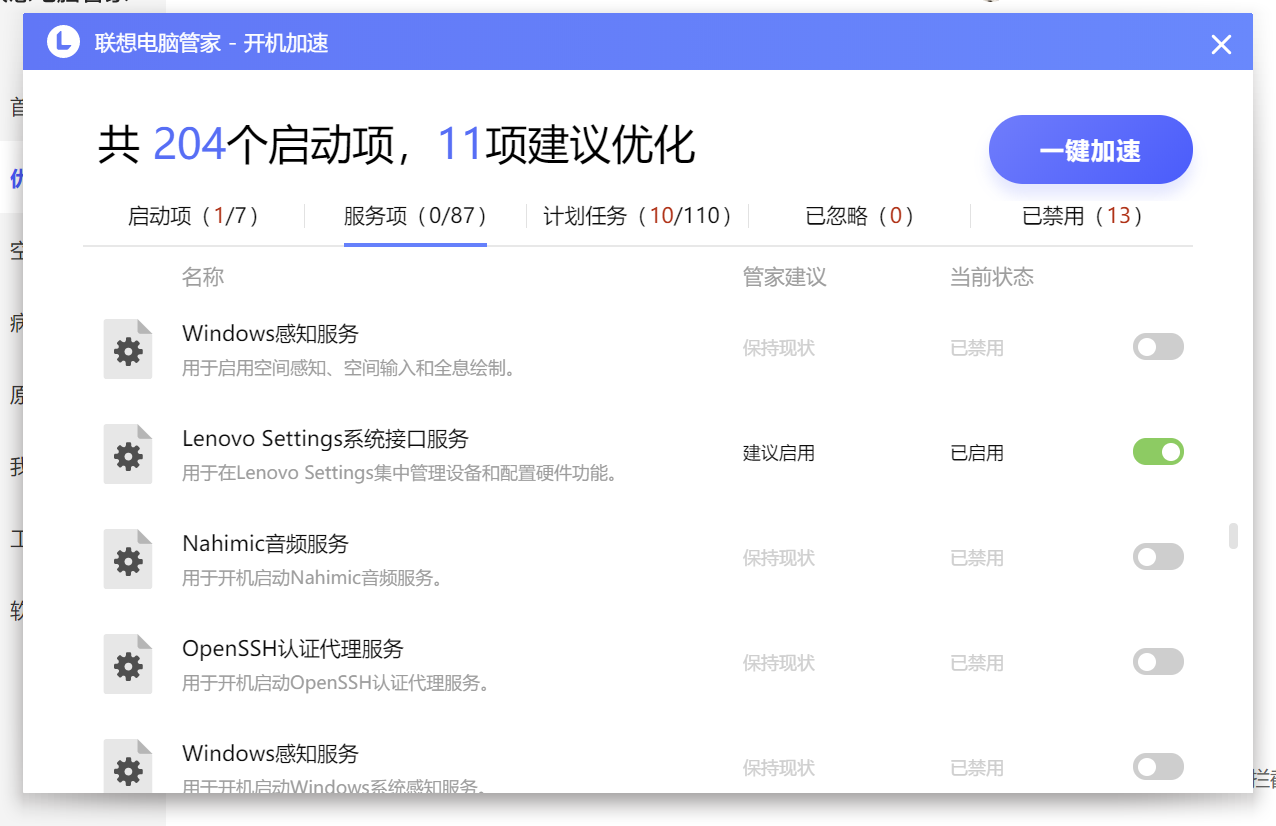Image resolution: width=1276 pixels, height=826 pixels.
Task: Click 已启用 status in Lenovo Settings row
Action: [977, 453]
